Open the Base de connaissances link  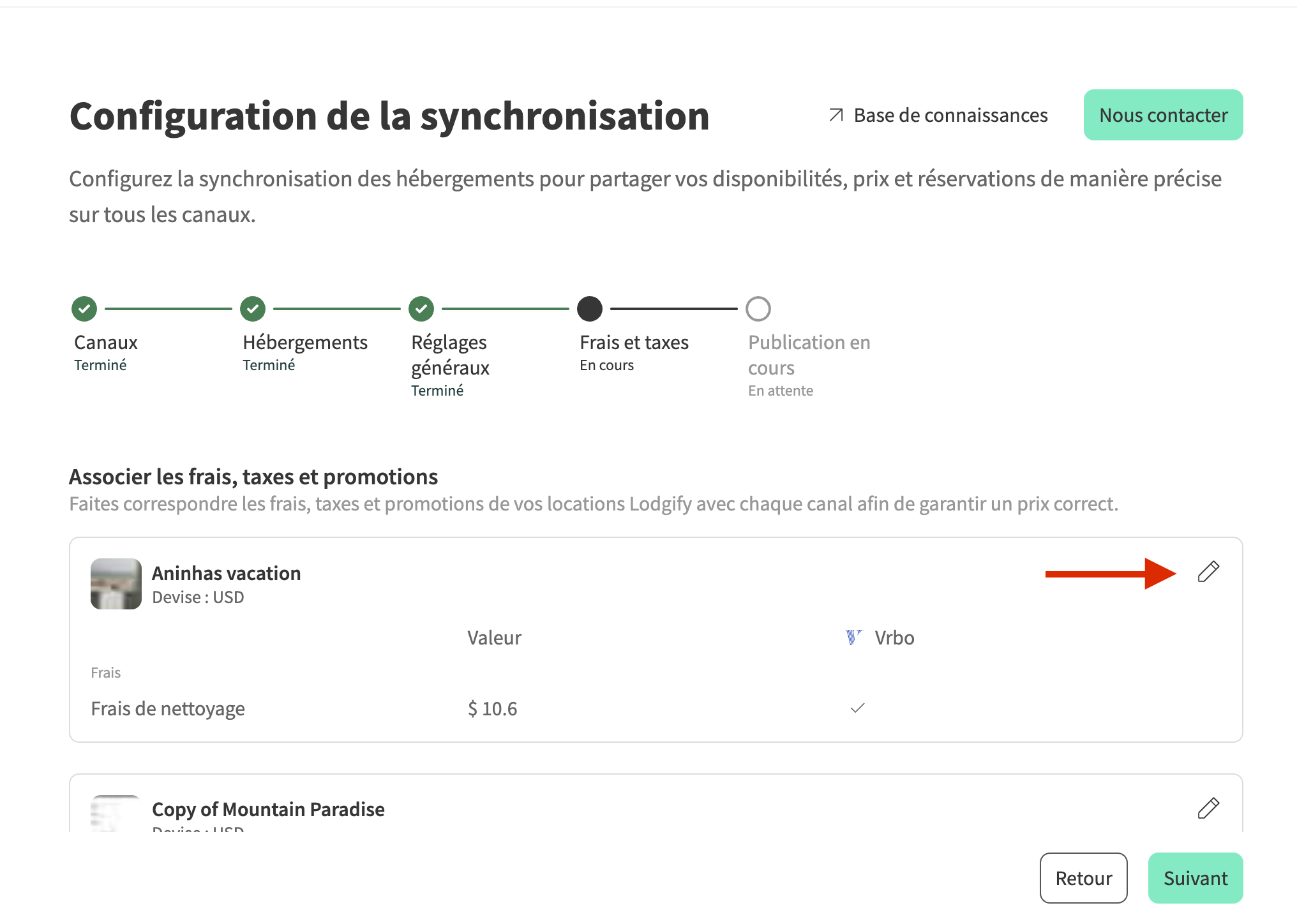pos(950,115)
